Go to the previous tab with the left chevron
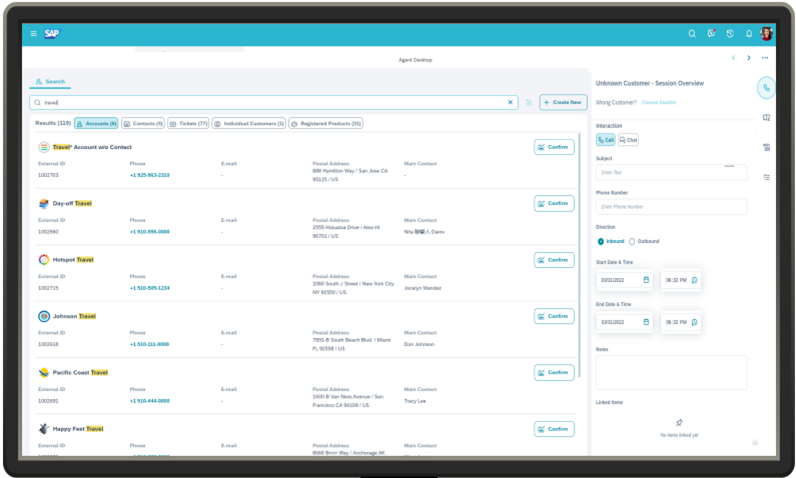Viewport: 796px width, 478px height. (733, 58)
